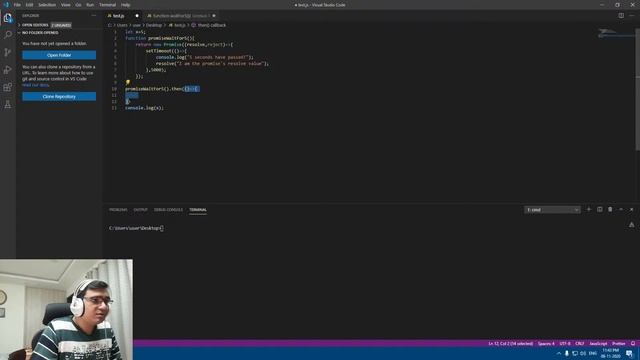The height and width of the screenshot is (360, 640).
Task: Open the Go menu
Action: click(x=78, y=5)
